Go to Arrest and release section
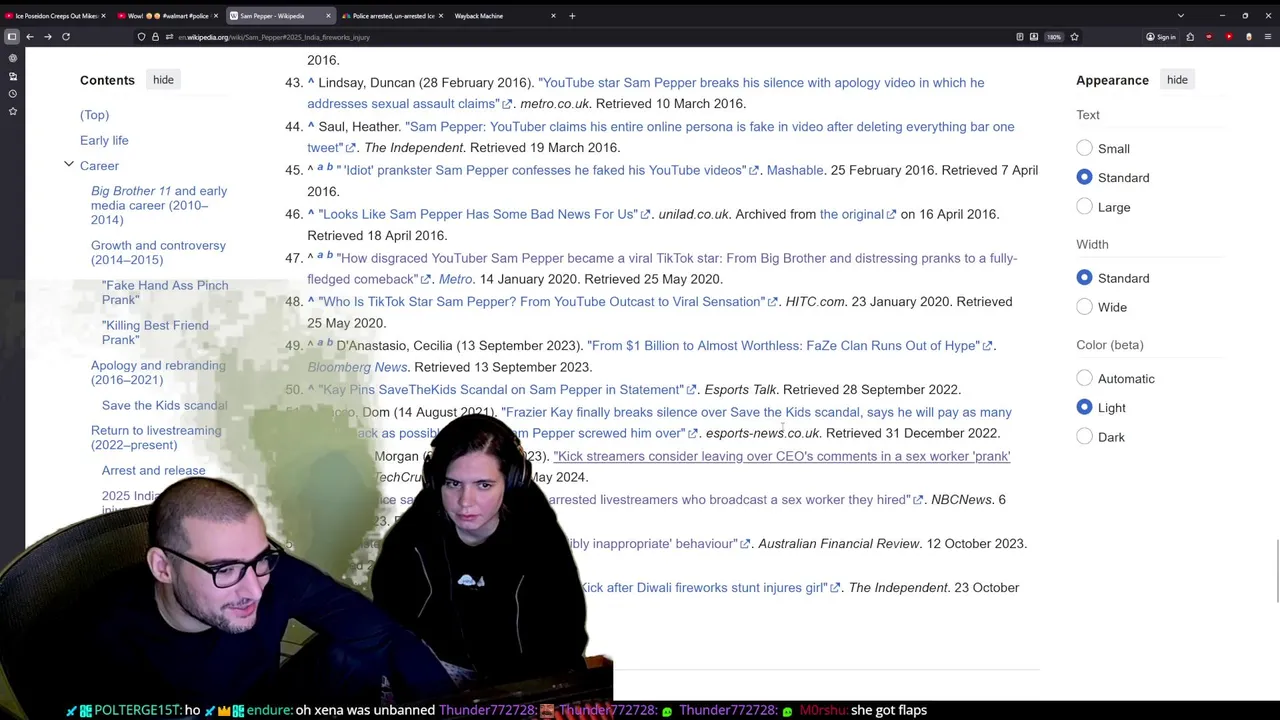 [153, 470]
